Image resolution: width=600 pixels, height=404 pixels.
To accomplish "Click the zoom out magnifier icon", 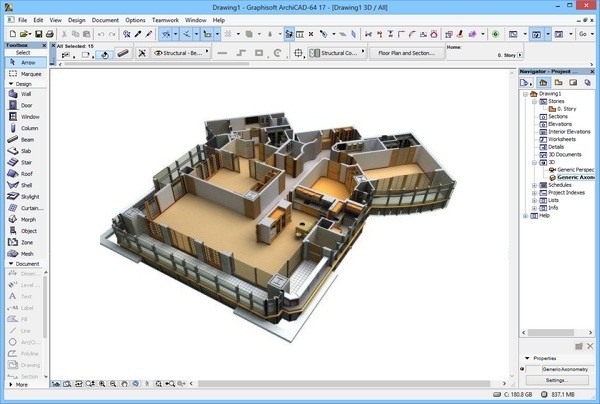I will tap(113, 383).
